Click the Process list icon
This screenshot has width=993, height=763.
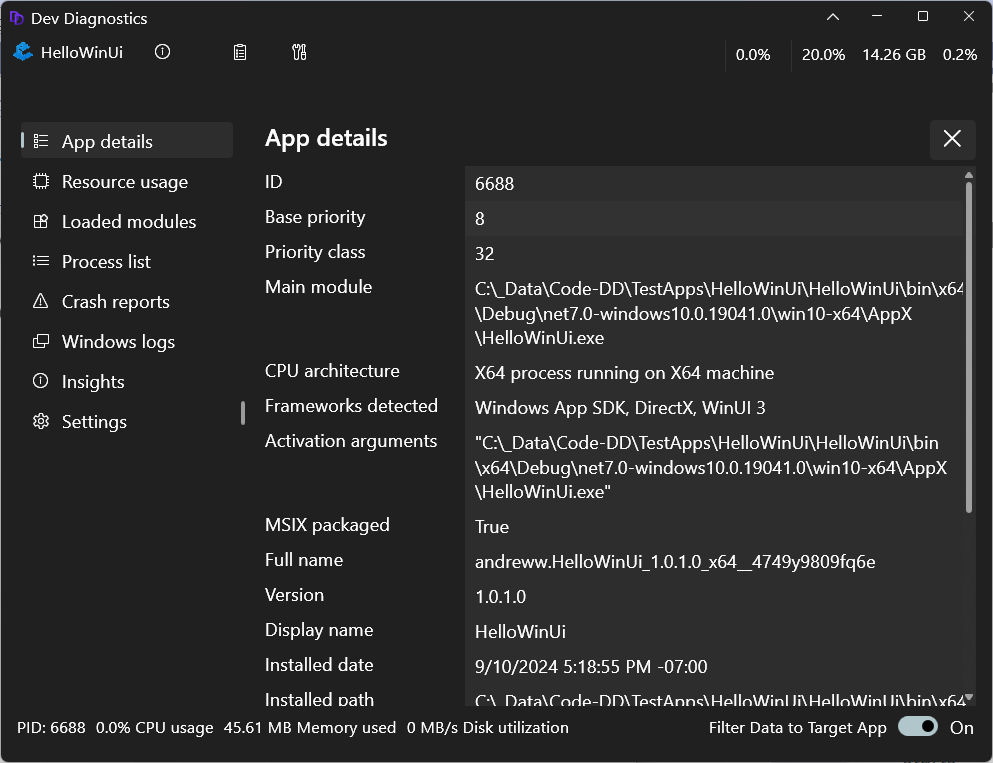pyautogui.click(x=41, y=261)
